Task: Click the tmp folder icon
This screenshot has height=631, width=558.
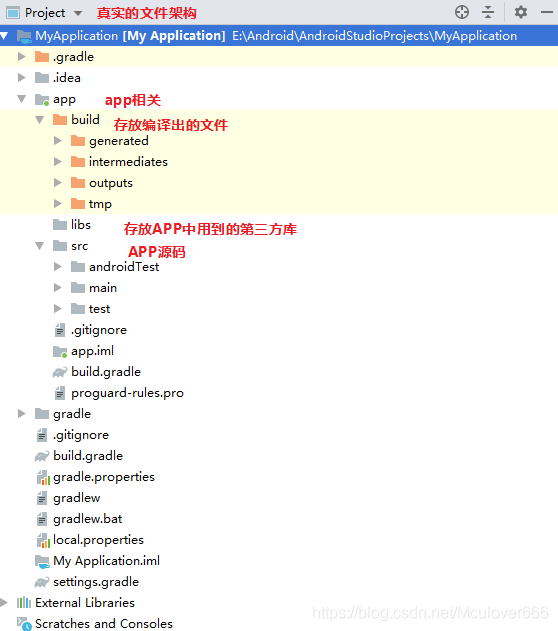Action: pyautogui.click(x=78, y=204)
